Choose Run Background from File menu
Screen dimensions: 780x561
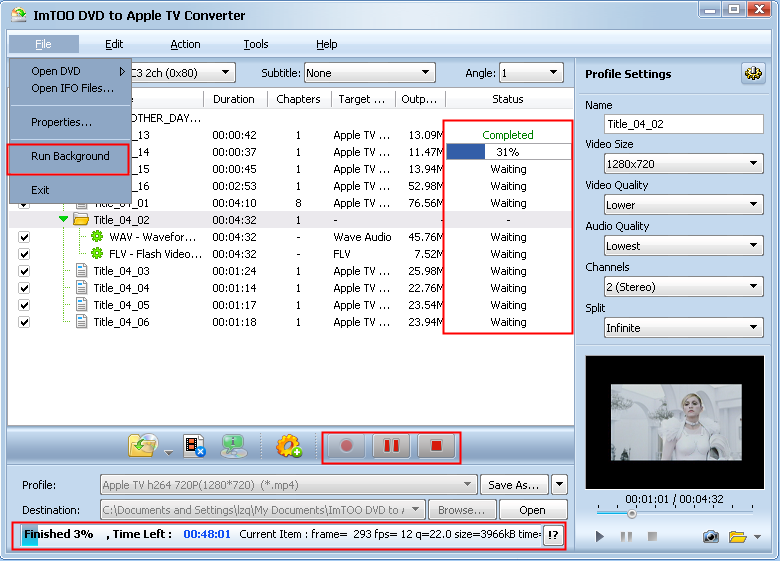click(70, 156)
